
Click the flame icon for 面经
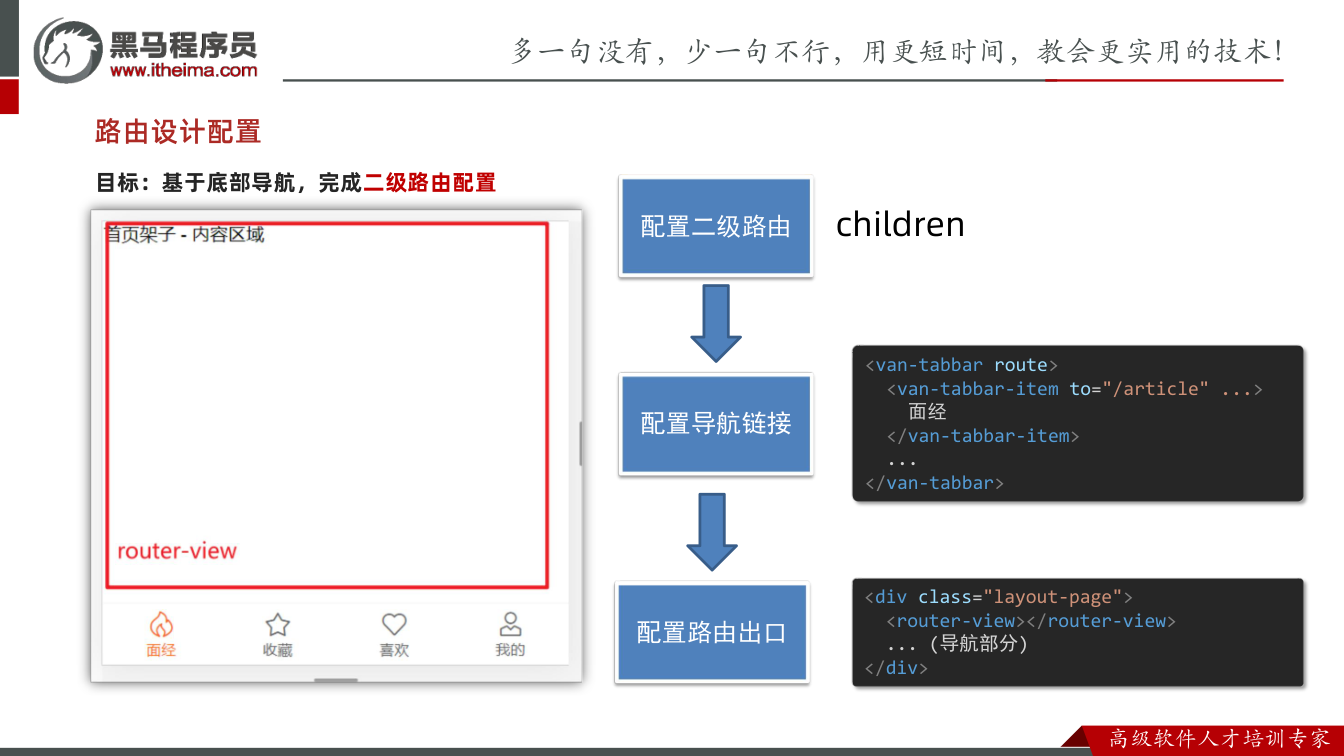pyautogui.click(x=161, y=625)
